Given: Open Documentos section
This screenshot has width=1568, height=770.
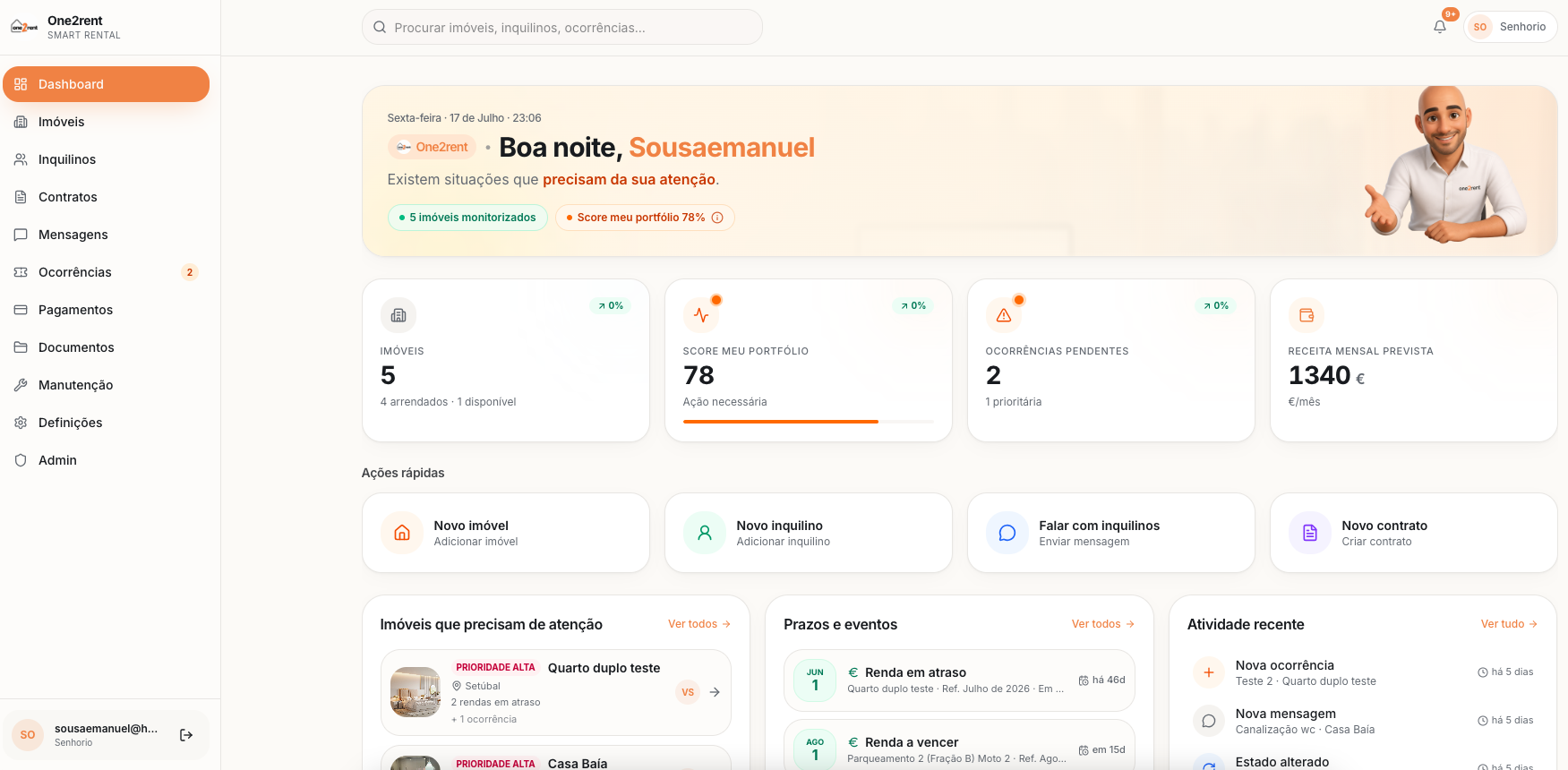Looking at the screenshot, I should coord(106,347).
